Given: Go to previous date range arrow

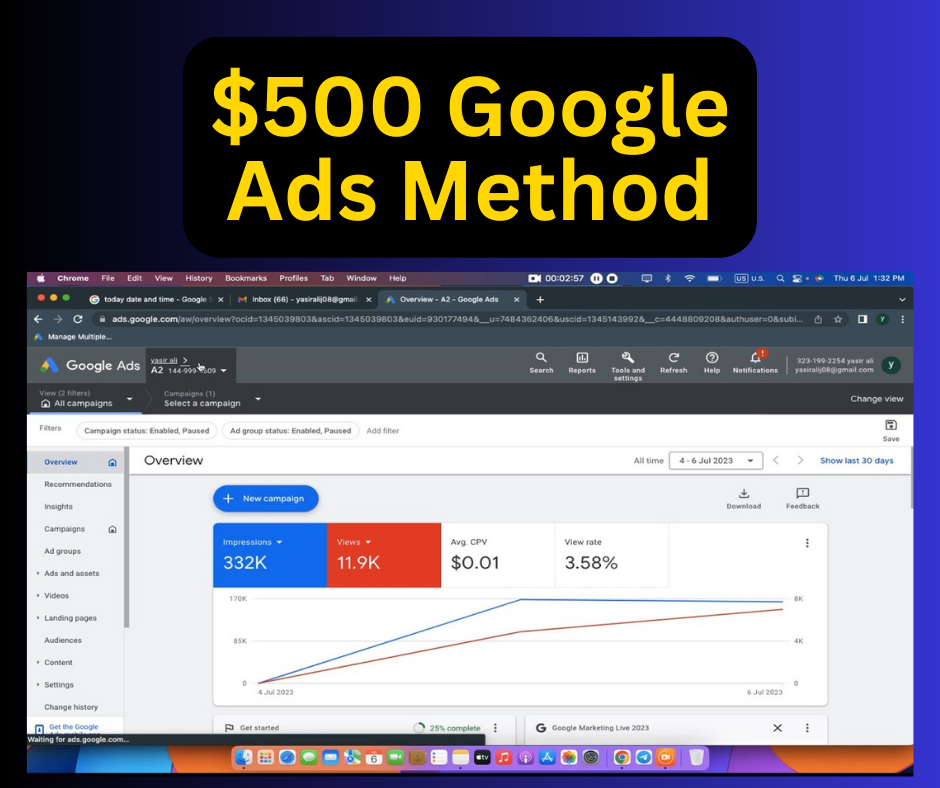Looking at the screenshot, I should (x=776, y=460).
